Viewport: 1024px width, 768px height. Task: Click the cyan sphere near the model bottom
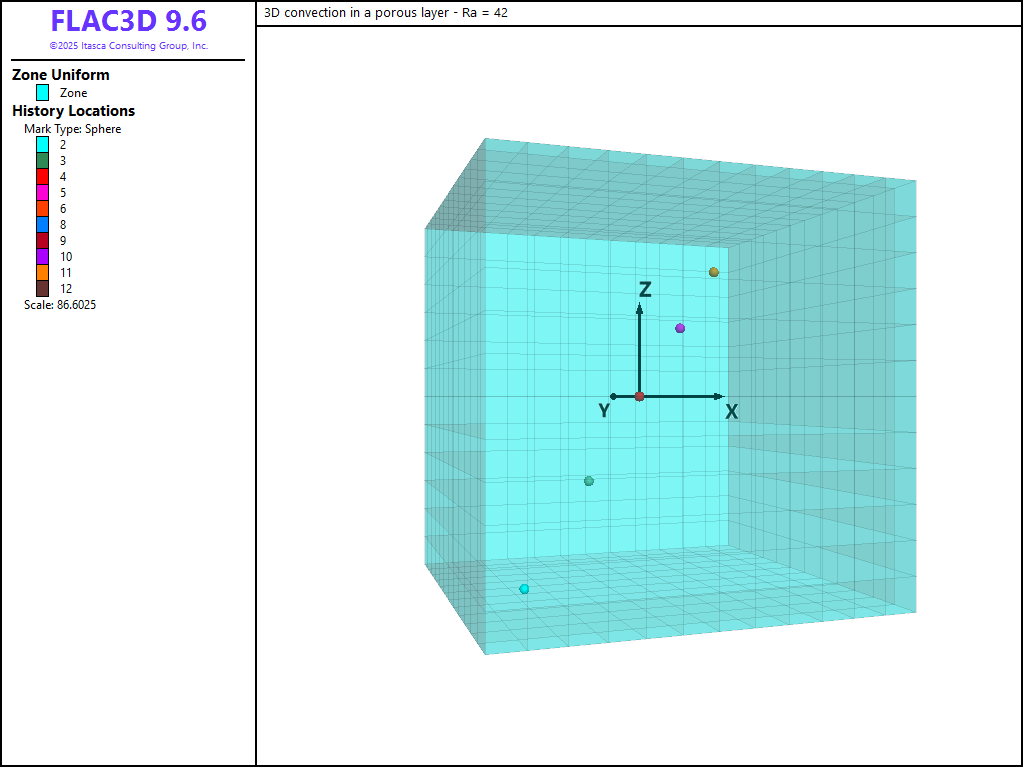point(524,589)
